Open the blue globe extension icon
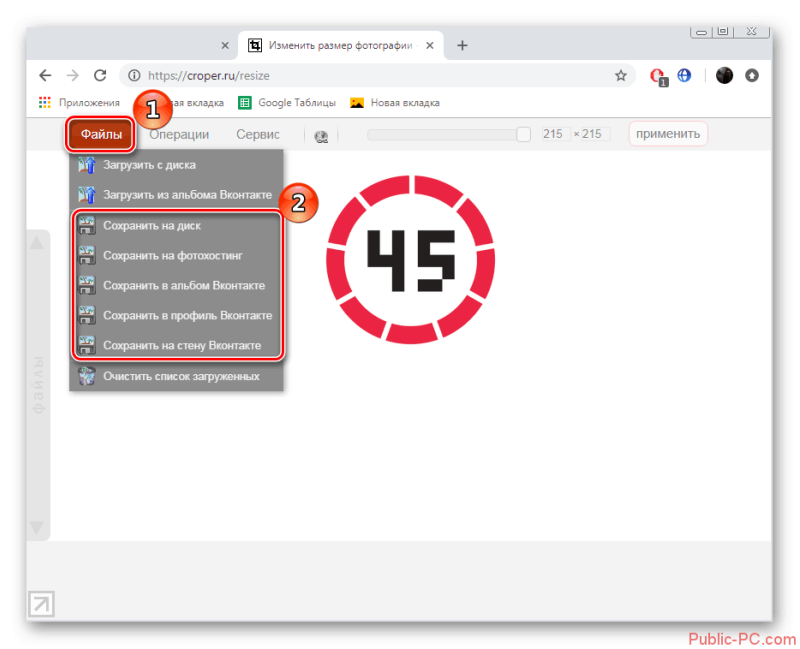The height and width of the screenshot is (649, 800). click(x=684, y=76)
